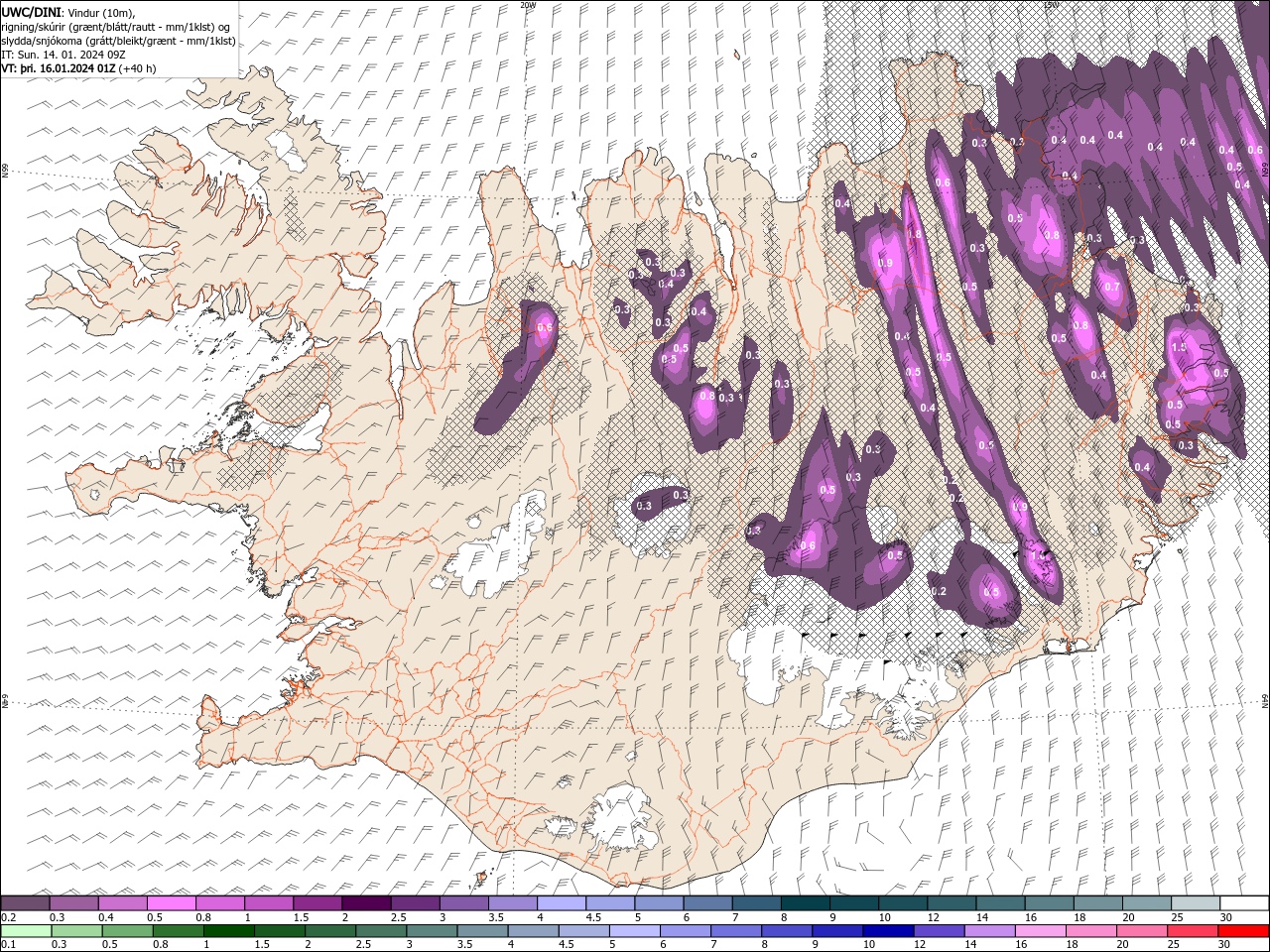Pick the swatch labeled 7 in the green legend row
The image size is (1270, 952).
(735, 931)
